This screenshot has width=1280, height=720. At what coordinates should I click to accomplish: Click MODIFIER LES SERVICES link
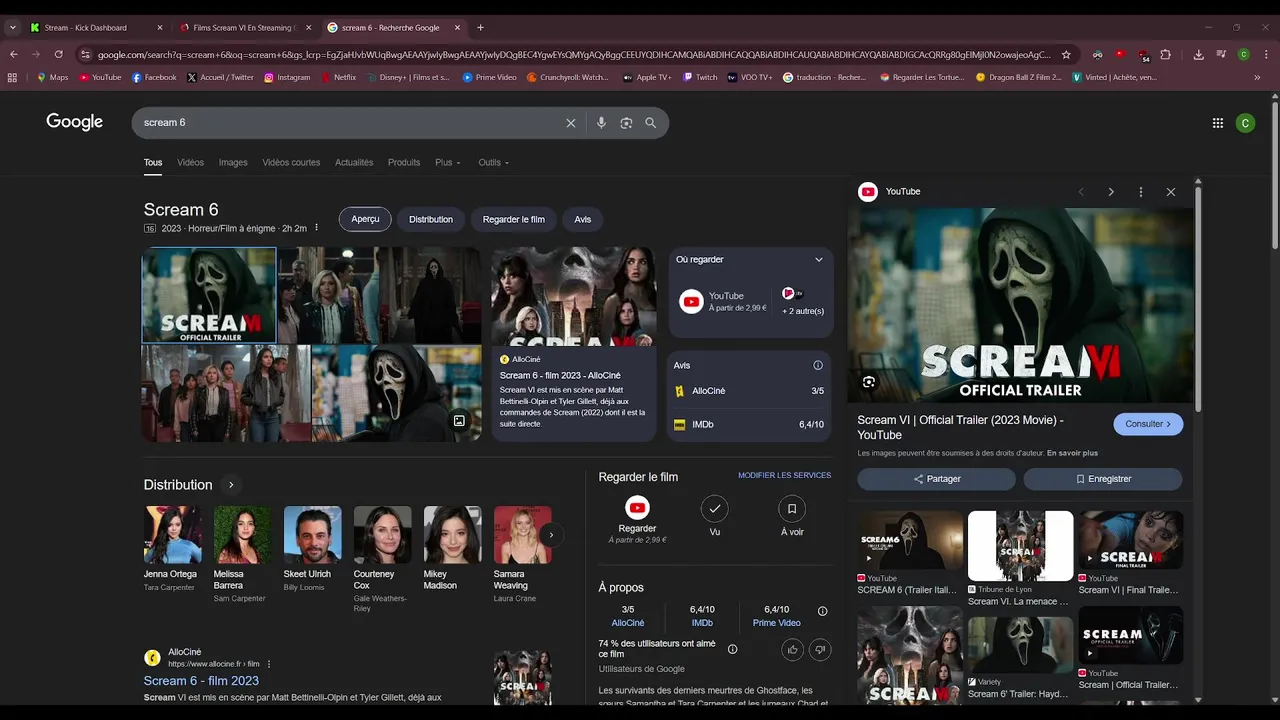pos(784,475)
